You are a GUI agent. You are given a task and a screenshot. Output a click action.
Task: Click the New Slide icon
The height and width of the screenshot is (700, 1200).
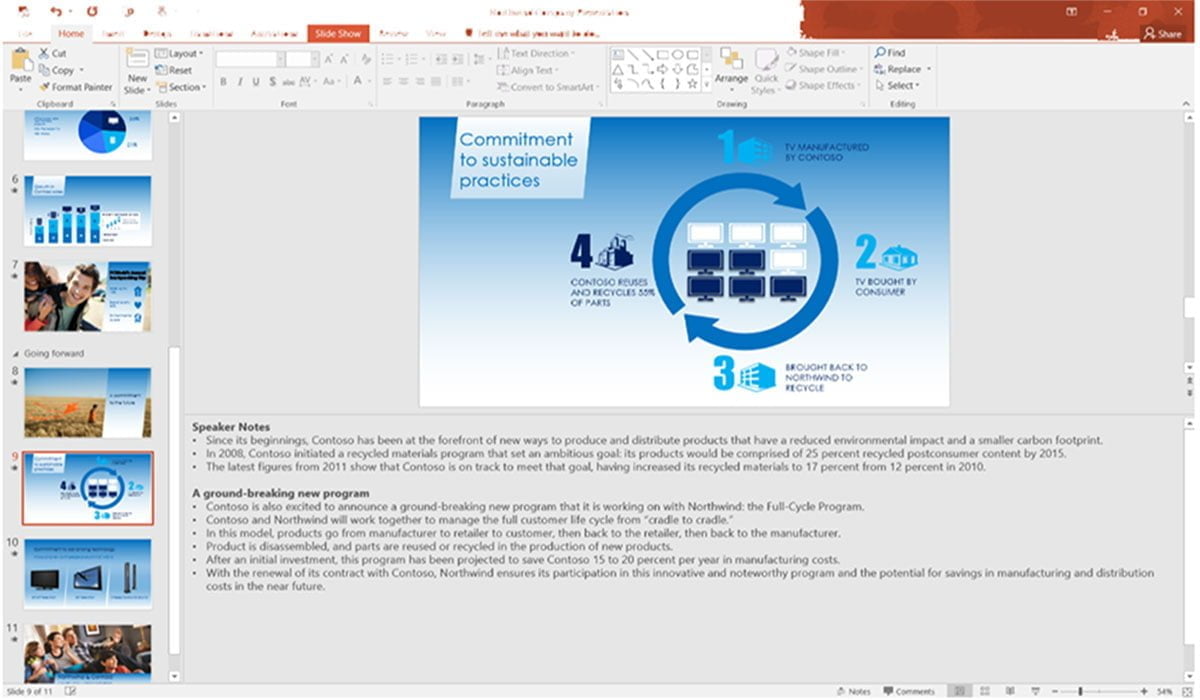pyautogui.click(x=137, y=59)
